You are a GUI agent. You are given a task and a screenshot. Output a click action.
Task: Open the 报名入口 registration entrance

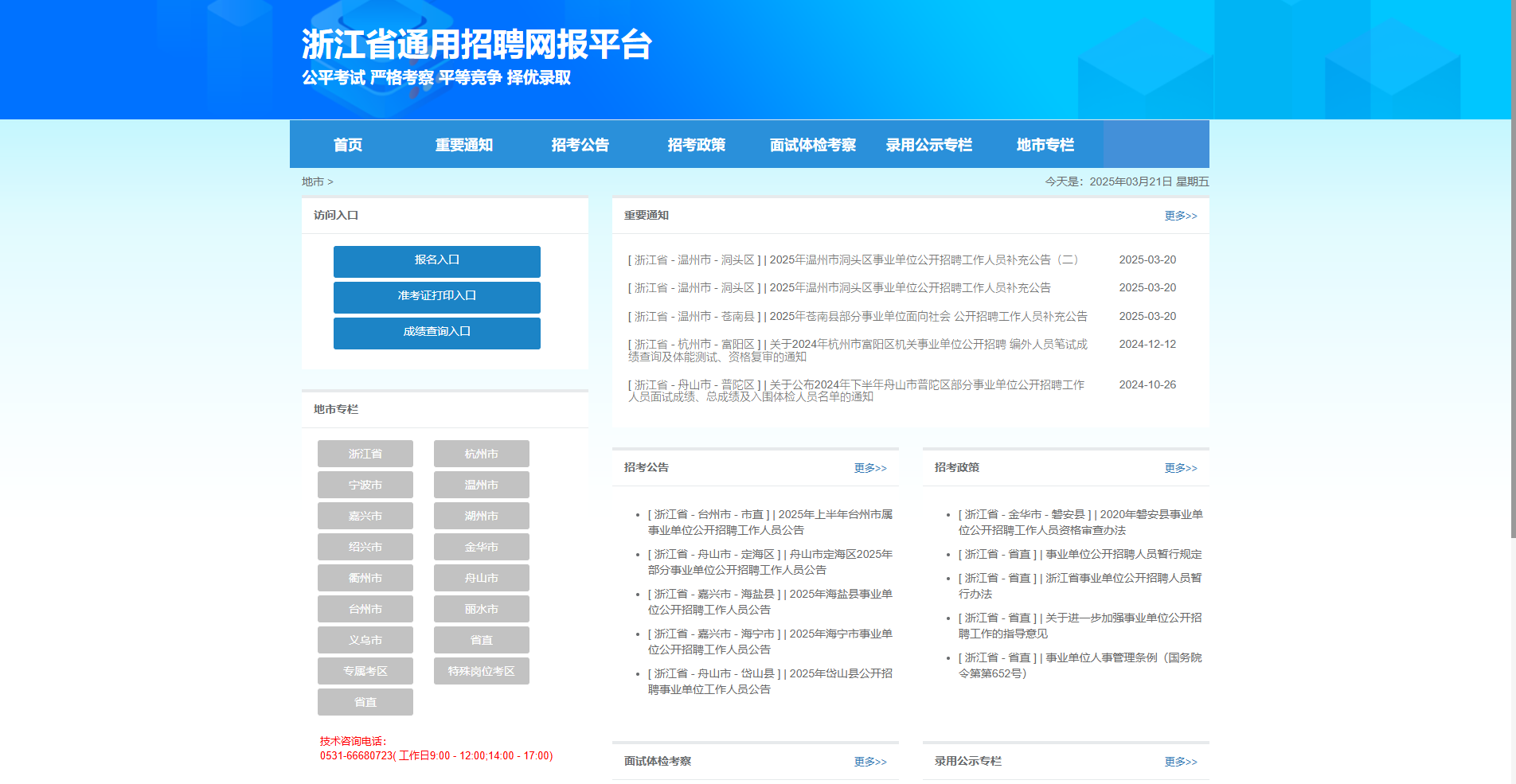(x=436, y=261)
